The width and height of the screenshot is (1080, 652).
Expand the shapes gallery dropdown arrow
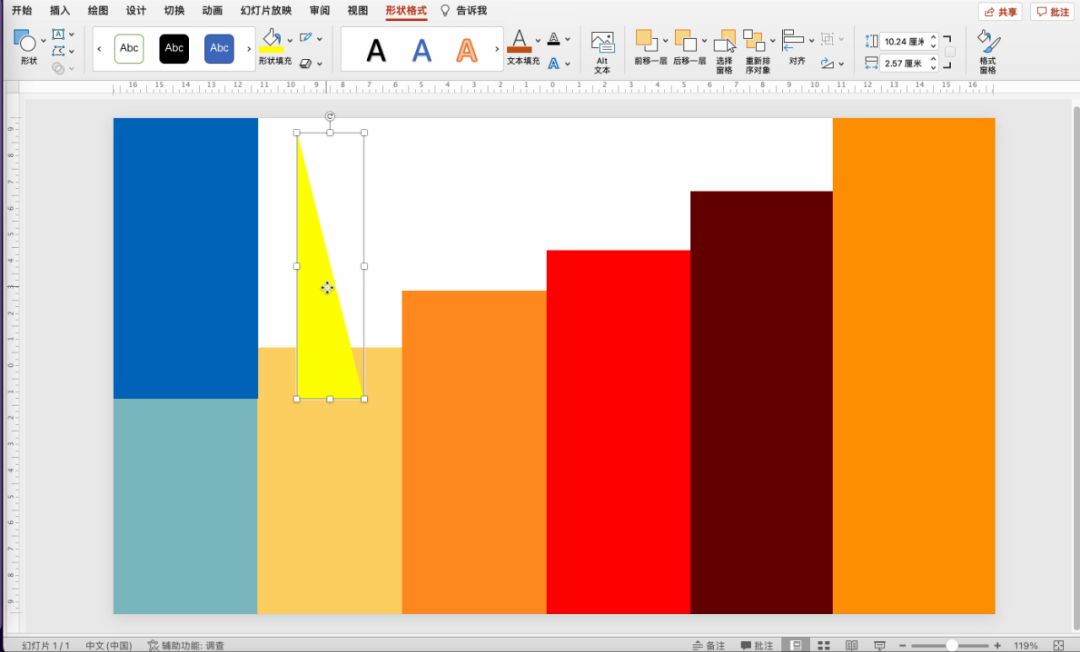43,41
